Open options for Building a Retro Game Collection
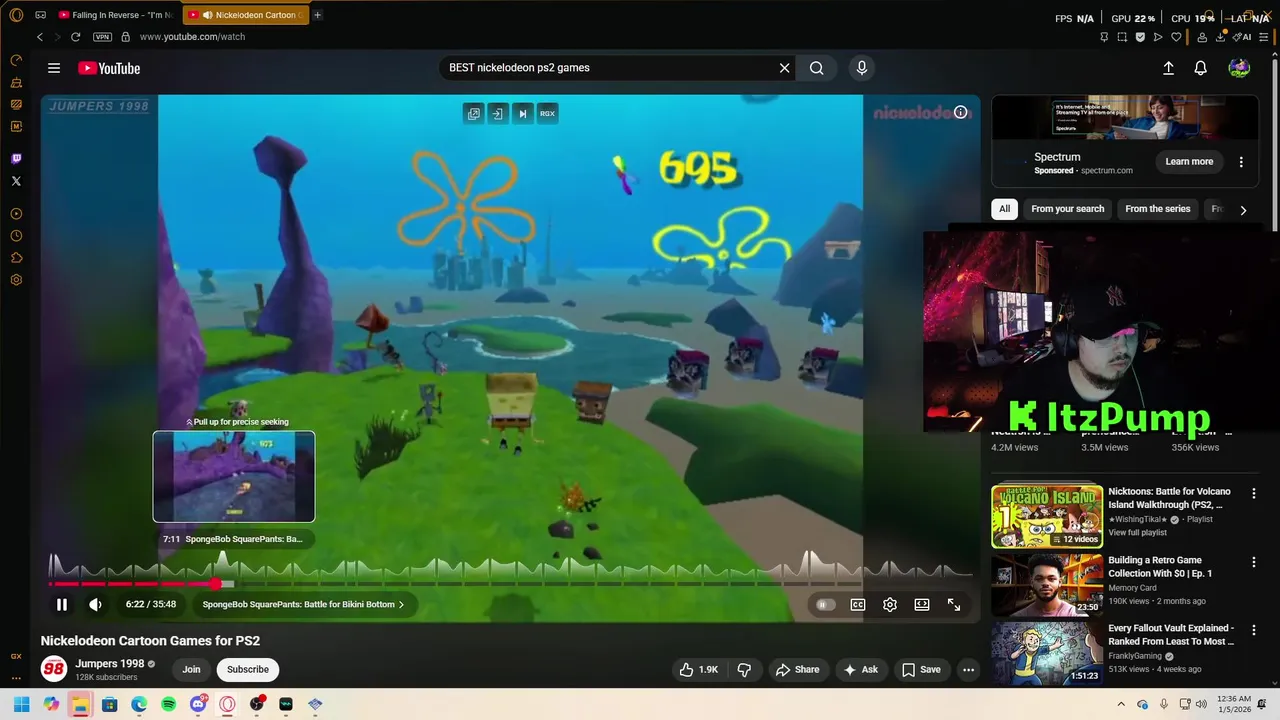The image size is (1280, 720). pos(1253,562)
